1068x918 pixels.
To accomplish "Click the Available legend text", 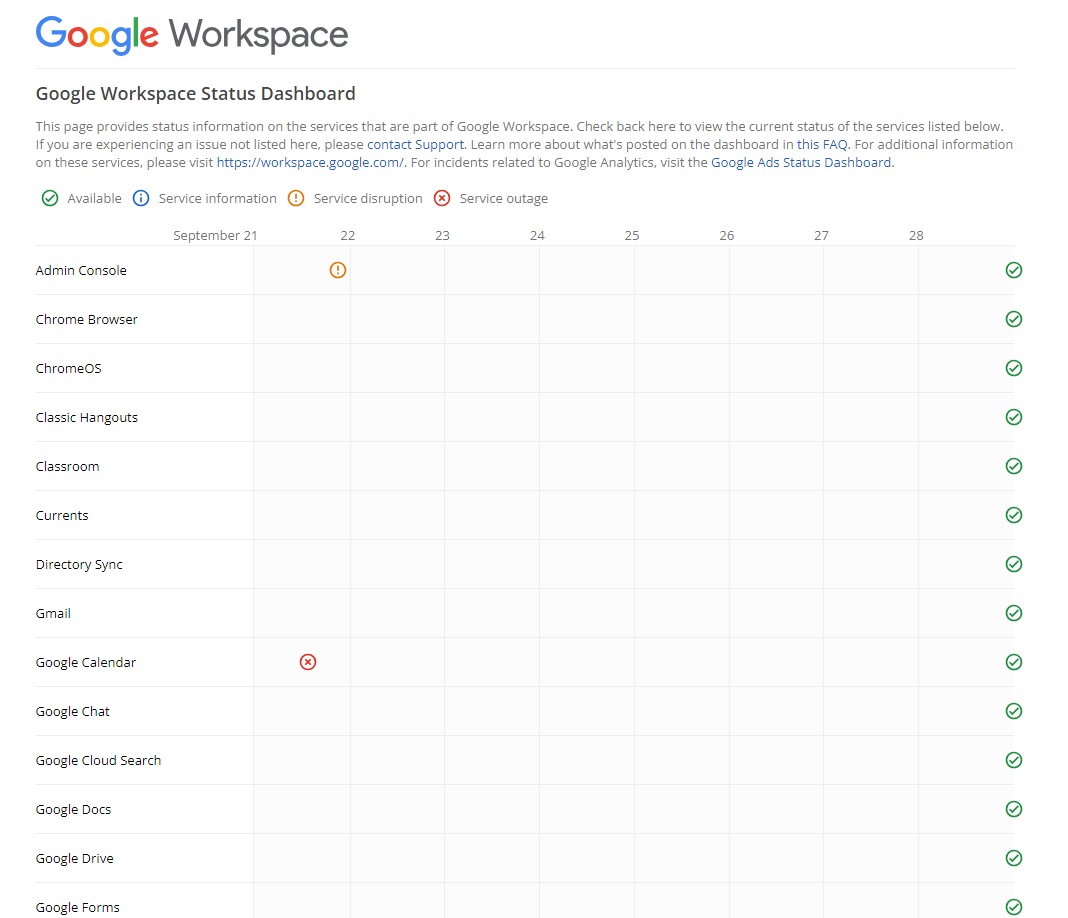I will [94, 198].
